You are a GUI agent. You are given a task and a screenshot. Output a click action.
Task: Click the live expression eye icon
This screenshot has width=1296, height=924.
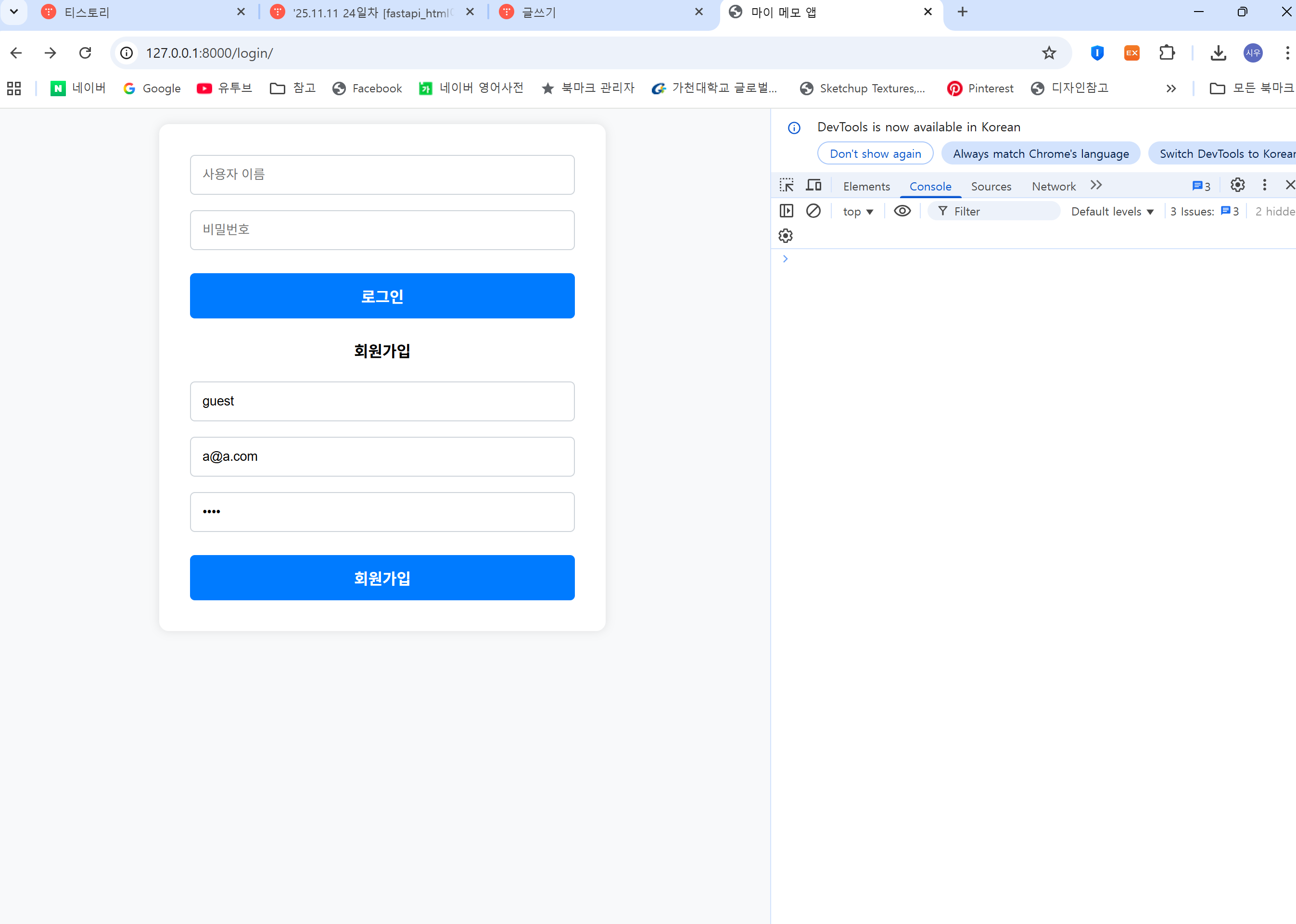[902, 211]
